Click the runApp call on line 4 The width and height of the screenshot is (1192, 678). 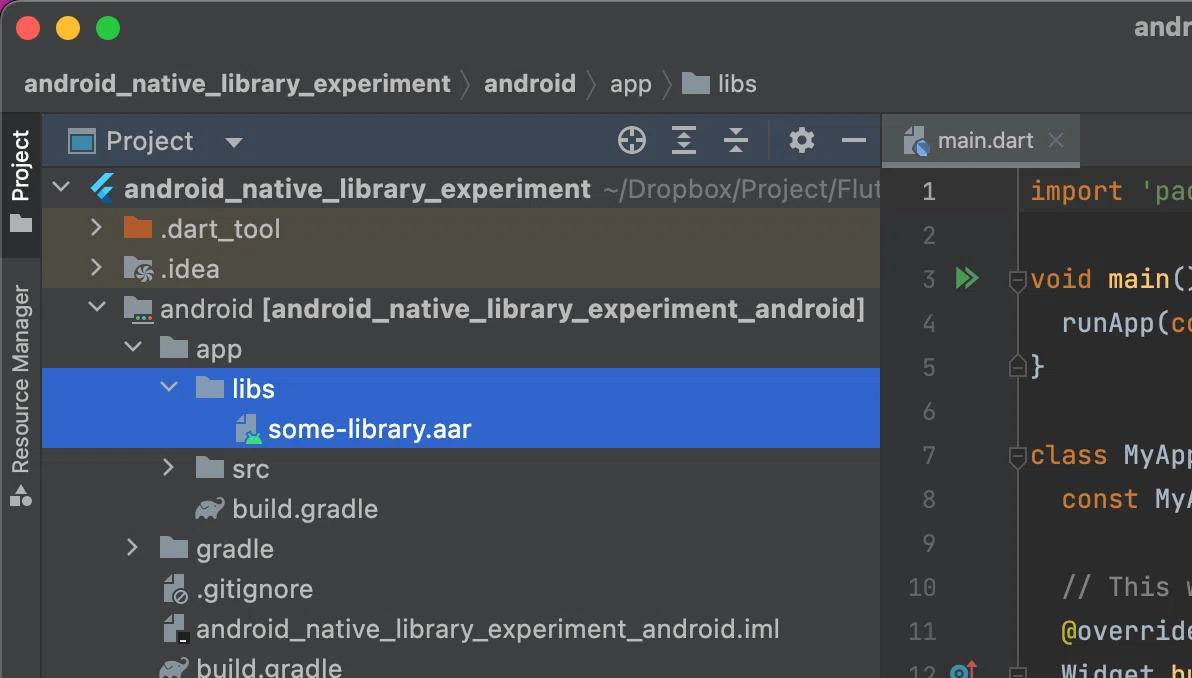[1127, 324]
